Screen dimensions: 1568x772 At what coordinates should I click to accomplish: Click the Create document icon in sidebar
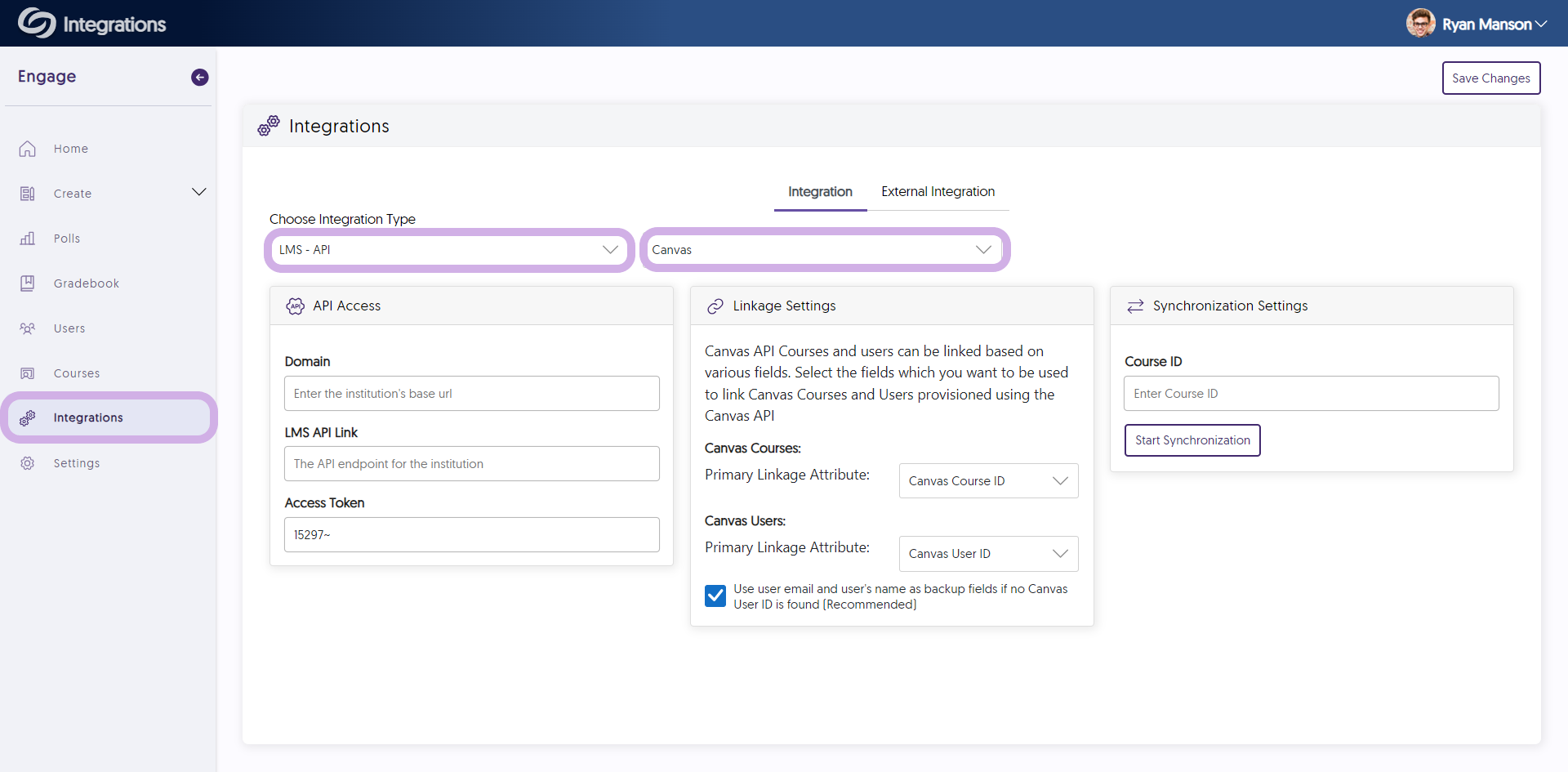(28, 194)
